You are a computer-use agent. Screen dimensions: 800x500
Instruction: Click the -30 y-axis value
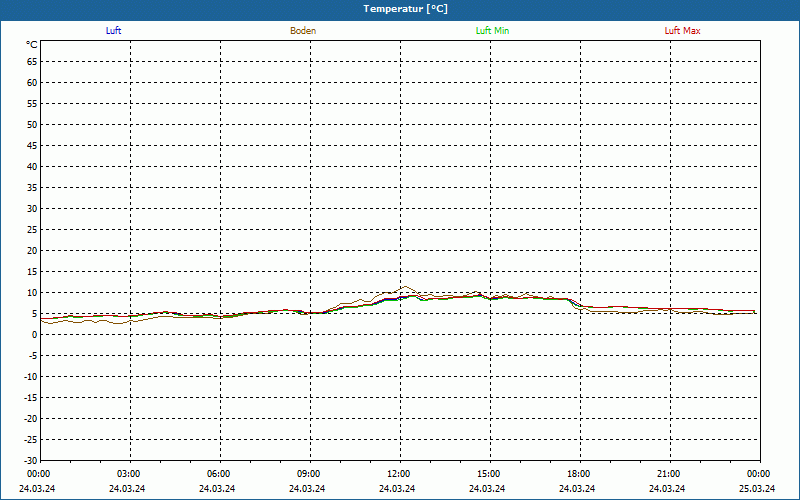(31, 461)
